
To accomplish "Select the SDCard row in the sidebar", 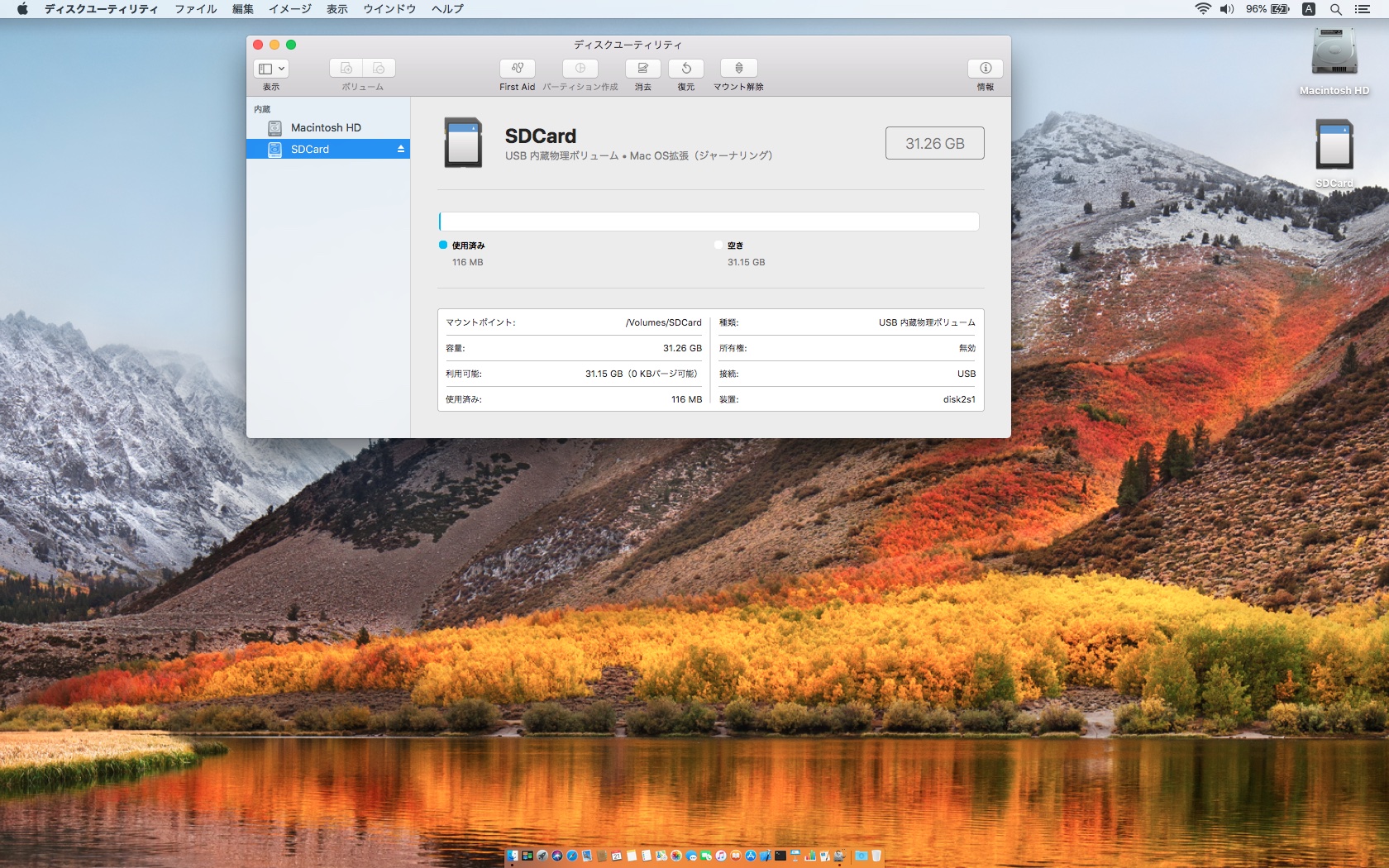I will (328, 149).
